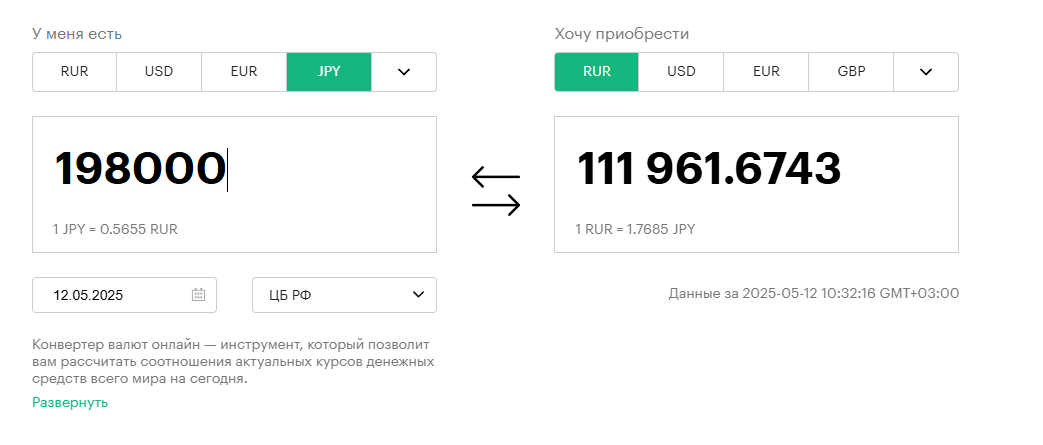Select USD as currency I have
This screenshot has height=445, width=1043.
(159, 72)
